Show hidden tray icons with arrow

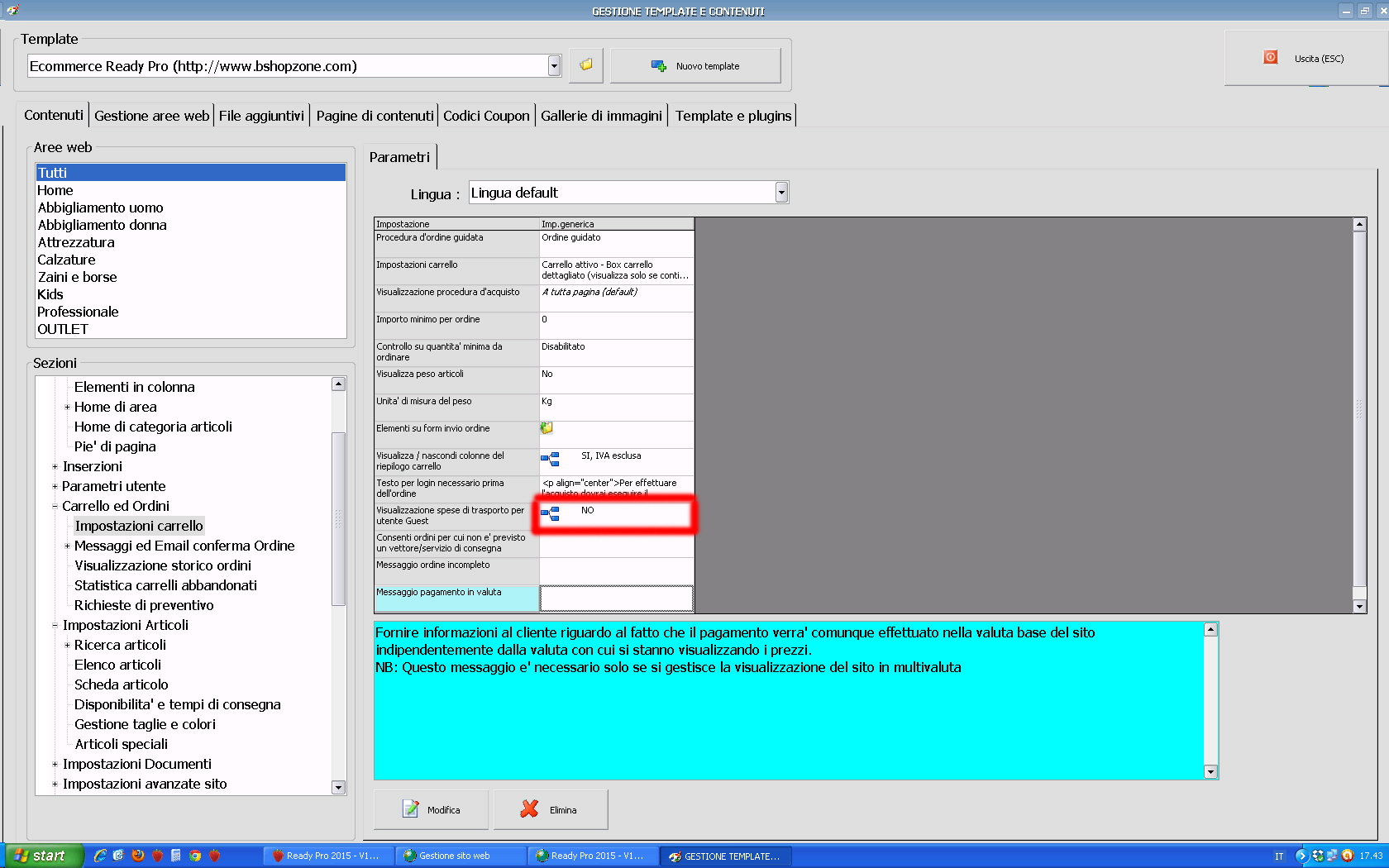1301,856
